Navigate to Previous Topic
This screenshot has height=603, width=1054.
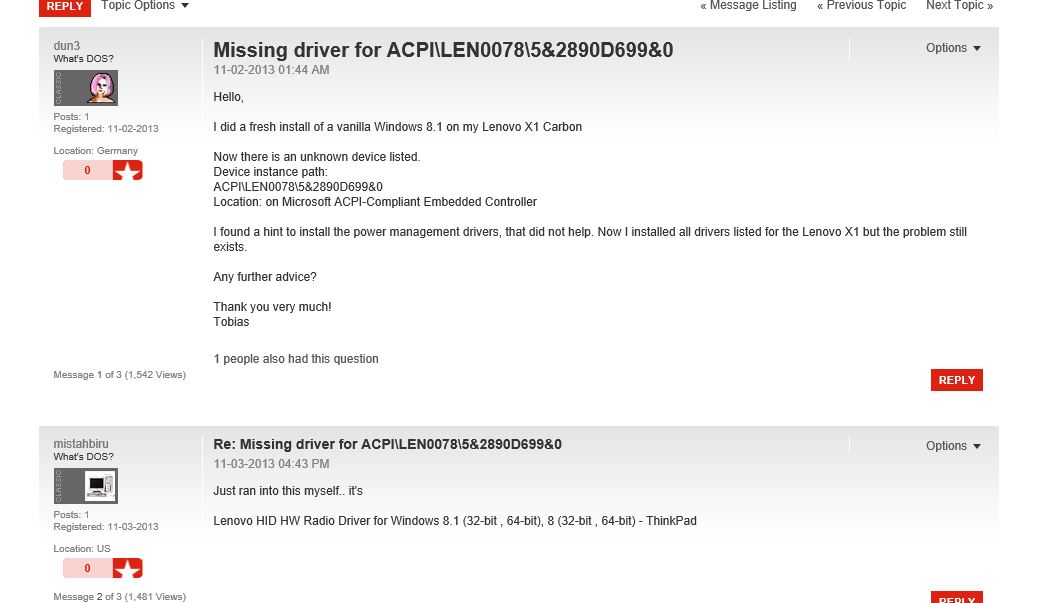click(x=861, y=6)
